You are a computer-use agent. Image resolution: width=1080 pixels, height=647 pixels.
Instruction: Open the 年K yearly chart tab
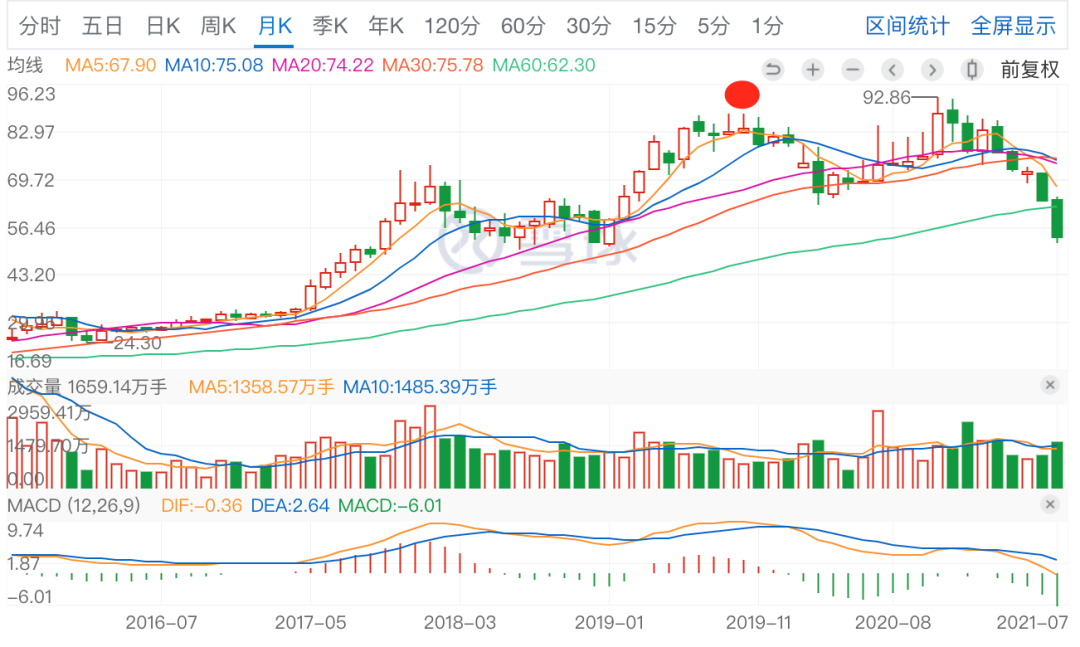[385, 26]
